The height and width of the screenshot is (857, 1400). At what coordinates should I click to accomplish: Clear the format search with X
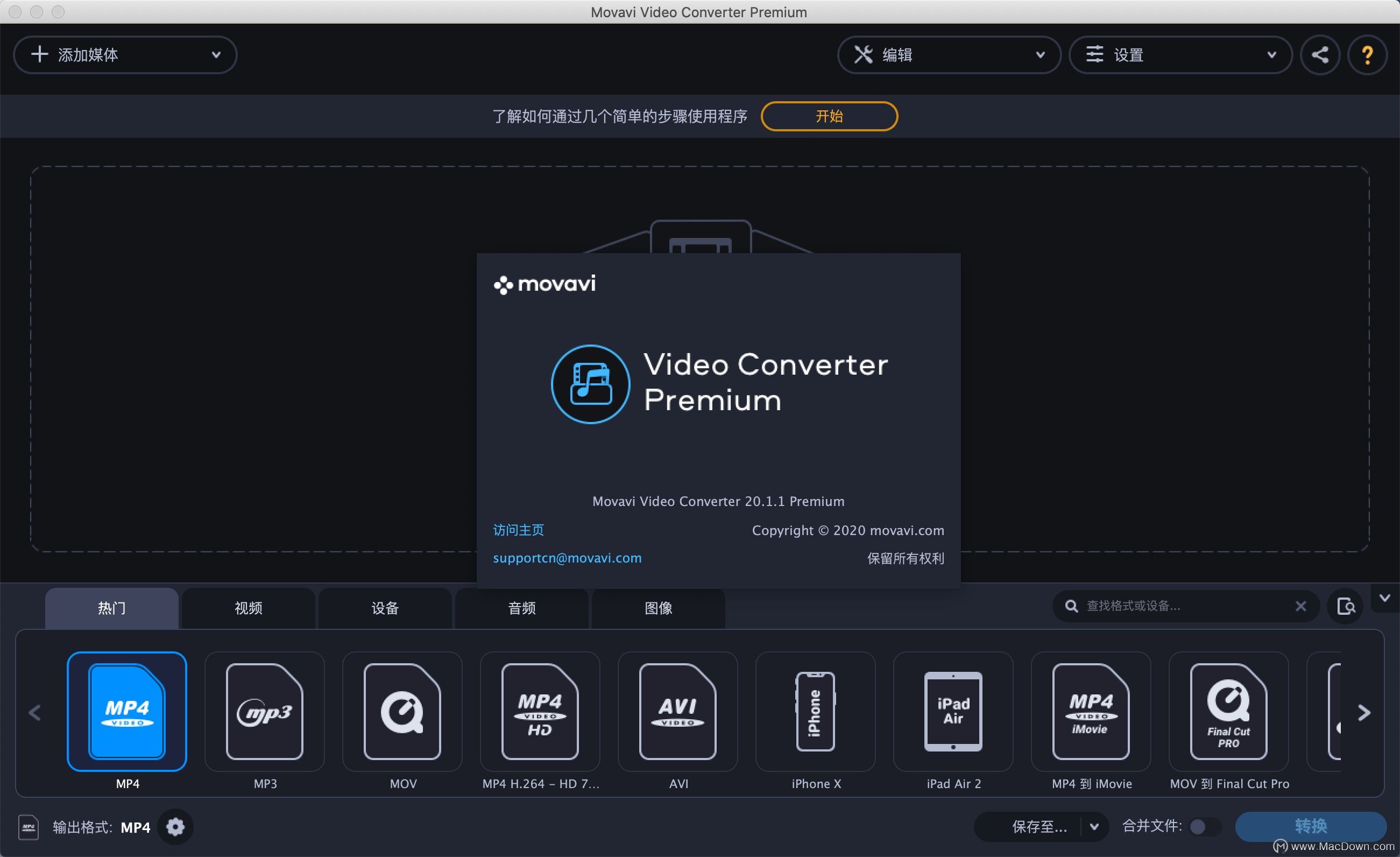(x=1300, y=606)
